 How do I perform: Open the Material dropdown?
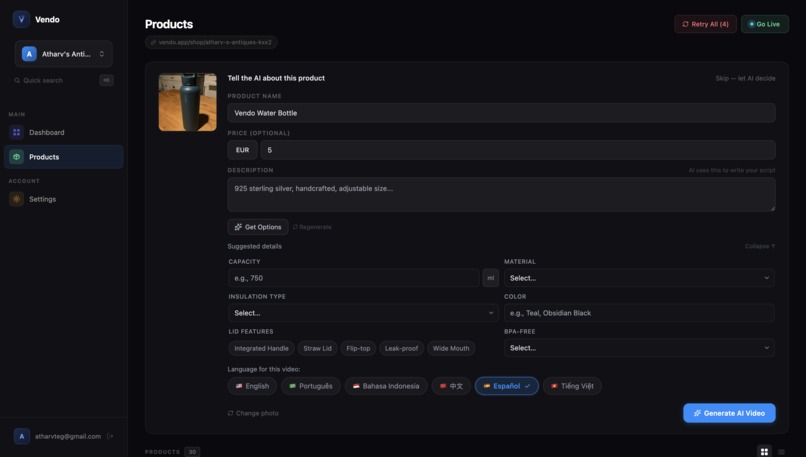pyautogui.click(x=639, y=278)
